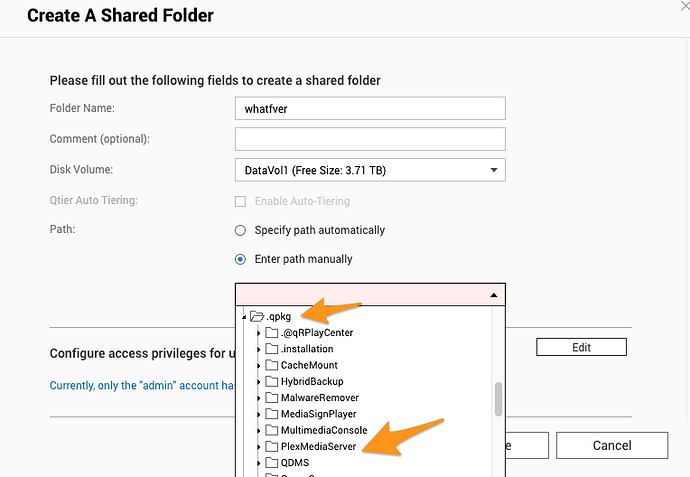Select the MediaSignPlayer folder name
This screenshot has width=690, height=477.
[x=319, y=414]
